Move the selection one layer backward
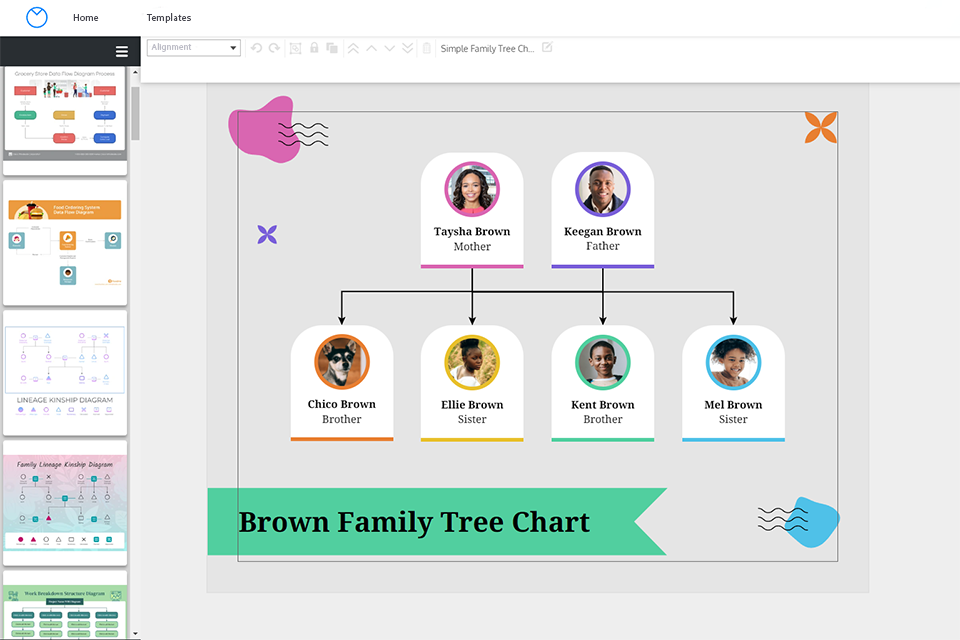The height and width of the screenshot is (640, 960). pos(389,47)
